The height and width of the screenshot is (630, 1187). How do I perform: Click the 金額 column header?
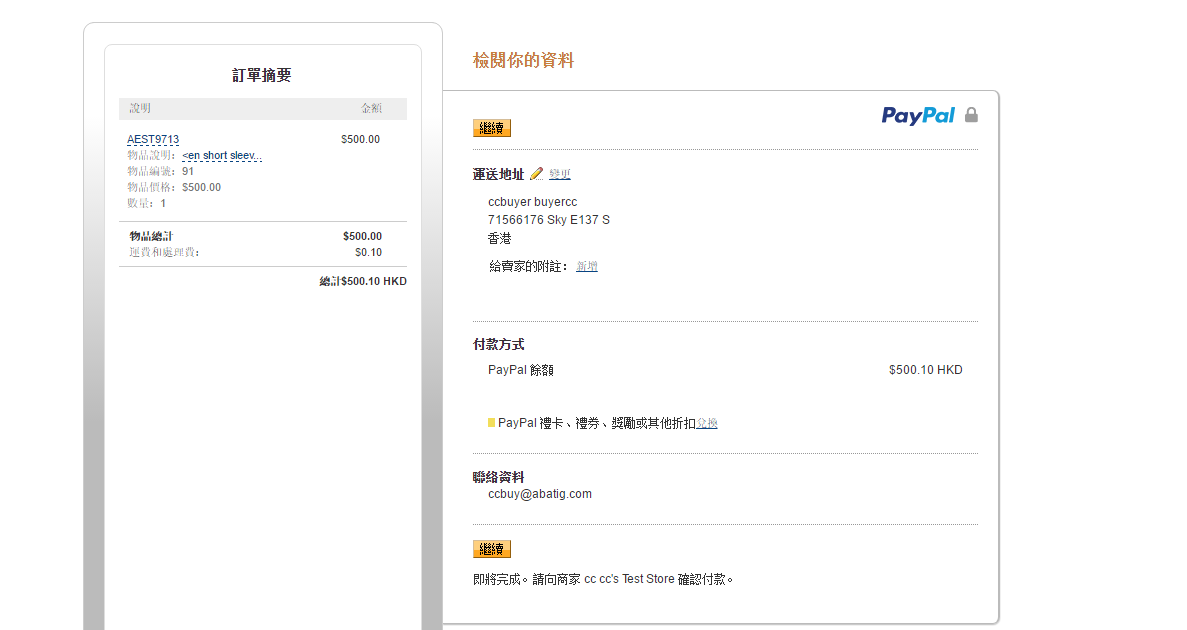click(x=371, y=108)
